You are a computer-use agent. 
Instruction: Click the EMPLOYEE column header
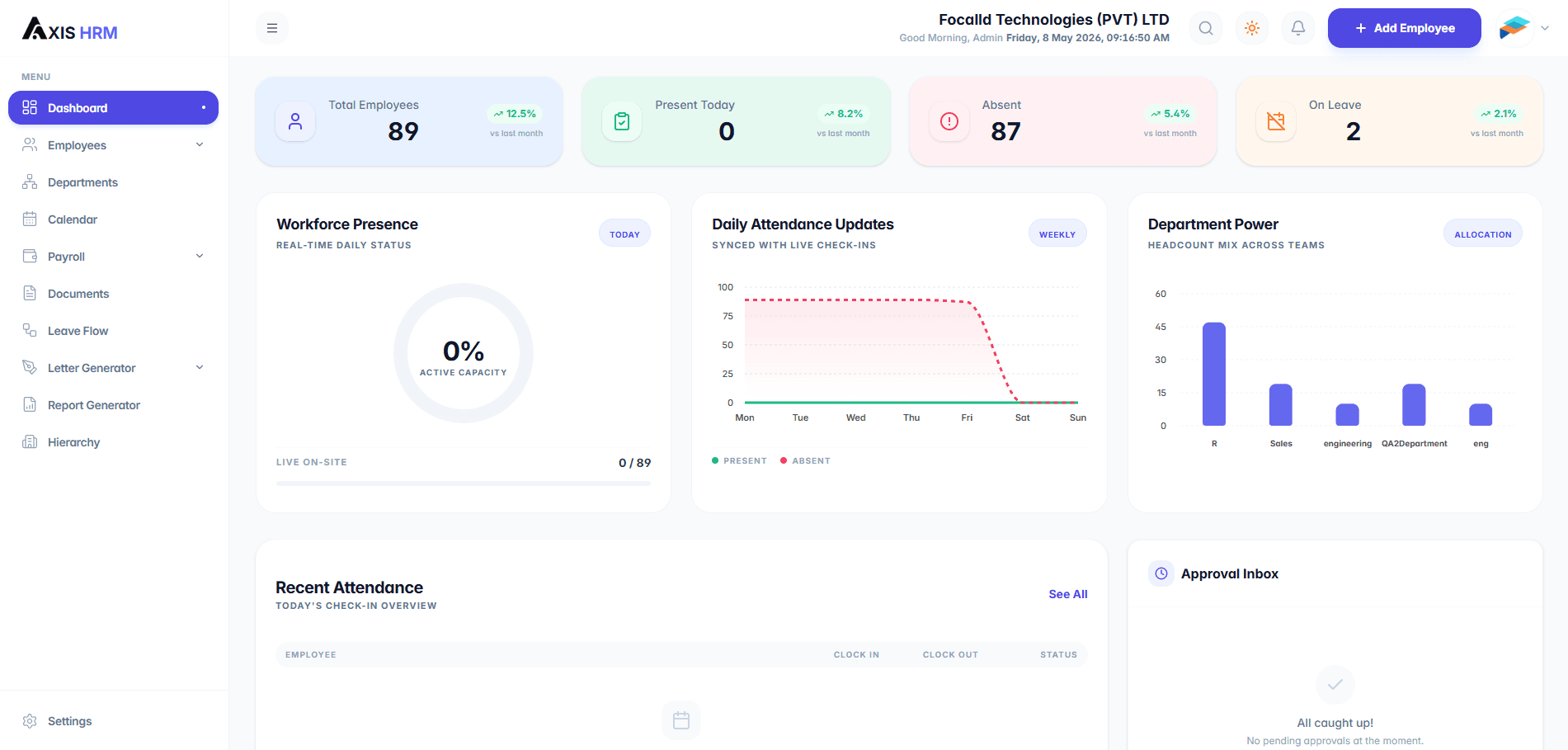[x=311, y=655]
